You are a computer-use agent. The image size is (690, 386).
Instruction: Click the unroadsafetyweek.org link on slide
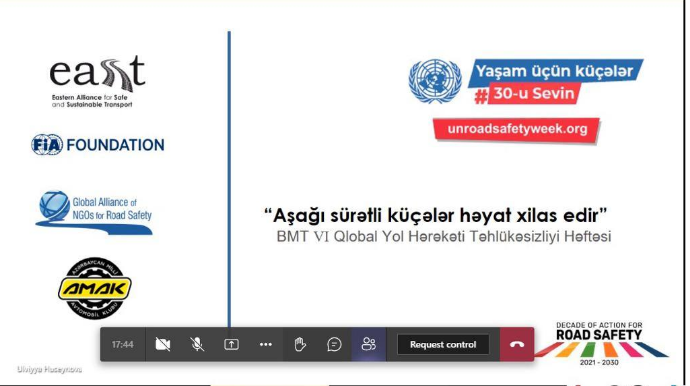tap(517, 129)
